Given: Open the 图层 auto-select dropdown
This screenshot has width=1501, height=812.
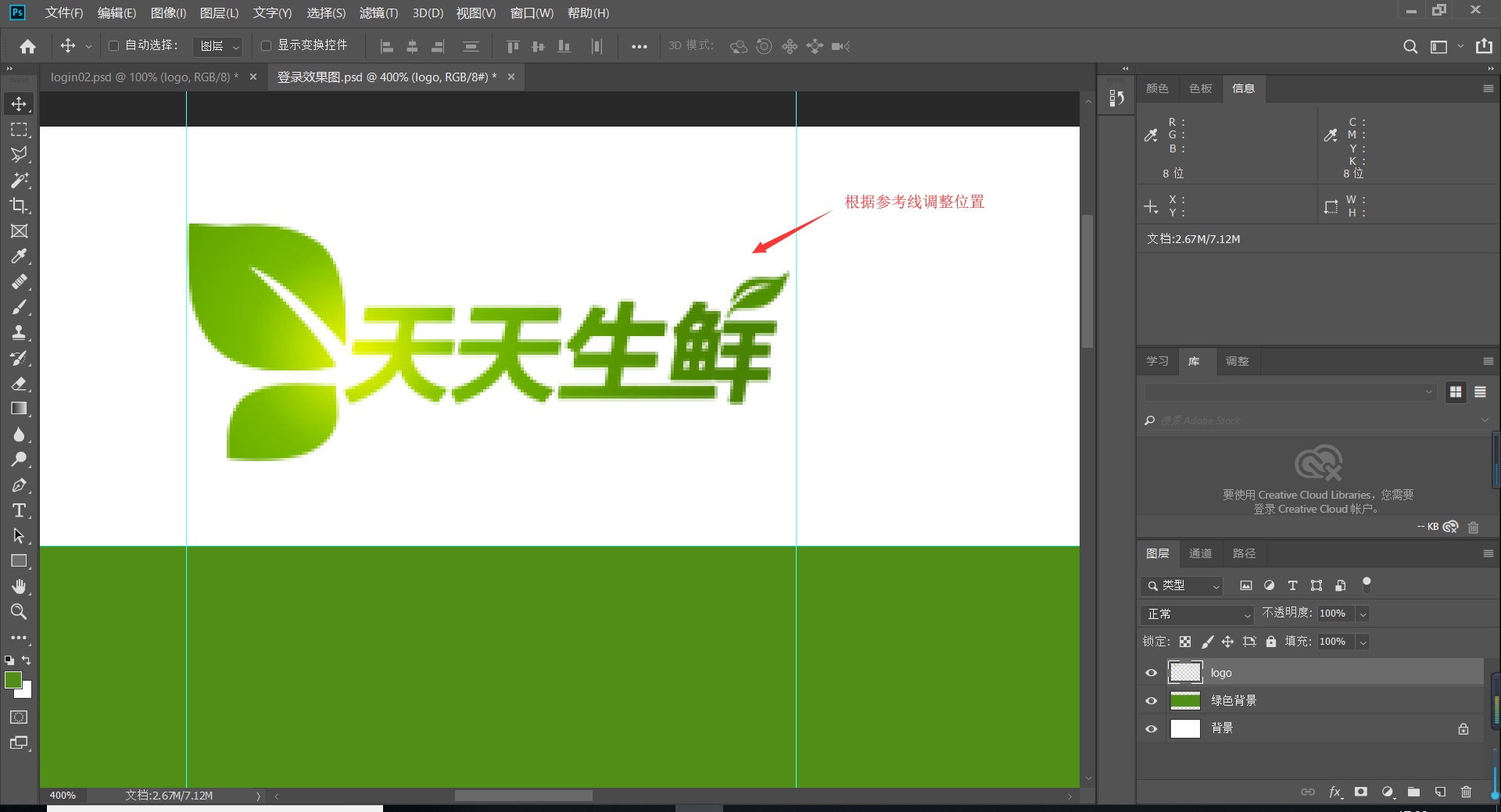Looking at the screenshot, I should tap(218, 46).
